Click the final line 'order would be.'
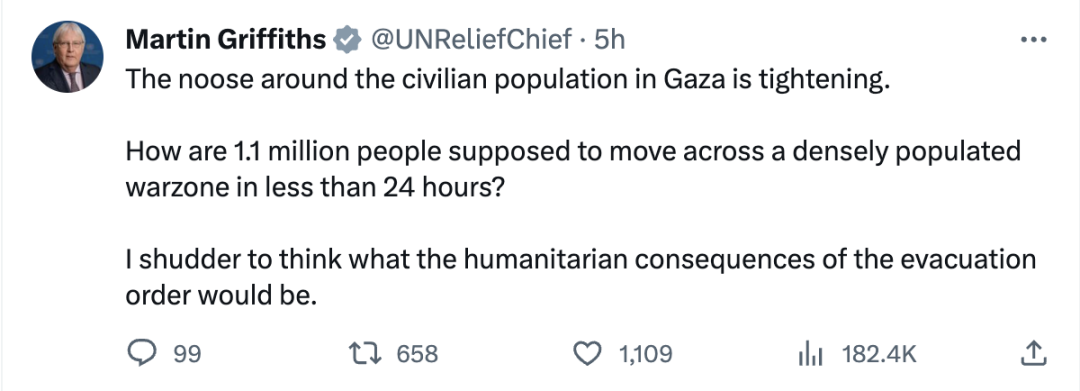Image resolution: width=1080 pixels, height=391 pixels. coord(221,295)
